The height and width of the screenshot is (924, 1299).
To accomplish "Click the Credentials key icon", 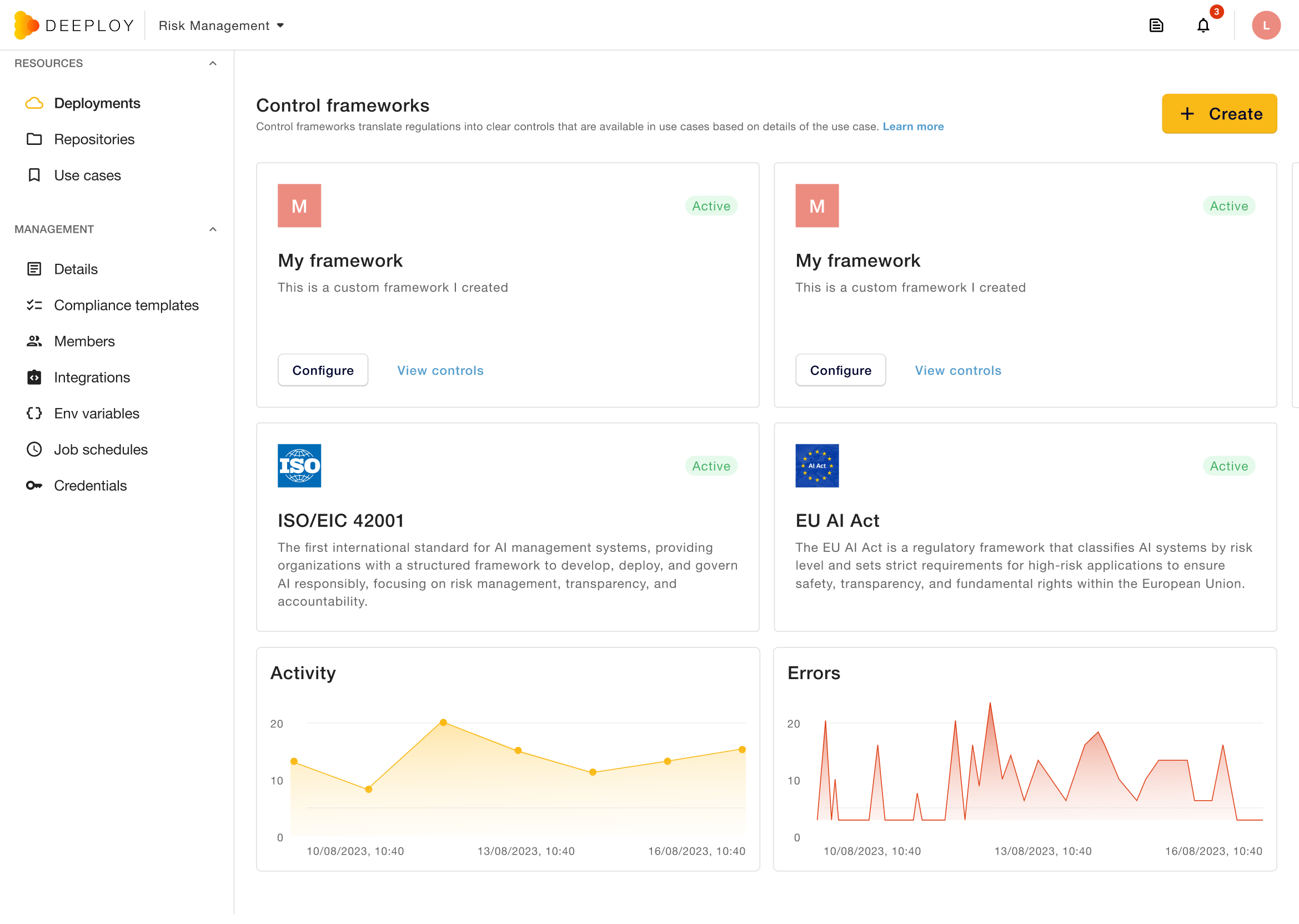I will point(34,485).
